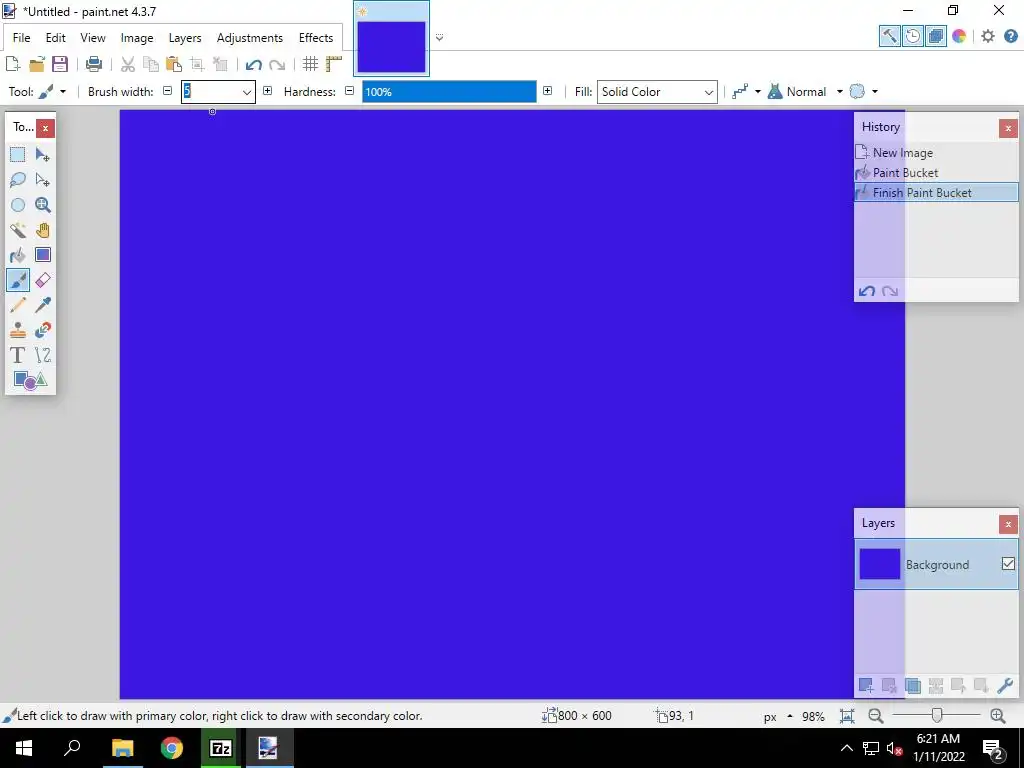Decrease hardness with minus button
The height and width of the screenshot is (768, 1024).
click(x=349, y=91)
